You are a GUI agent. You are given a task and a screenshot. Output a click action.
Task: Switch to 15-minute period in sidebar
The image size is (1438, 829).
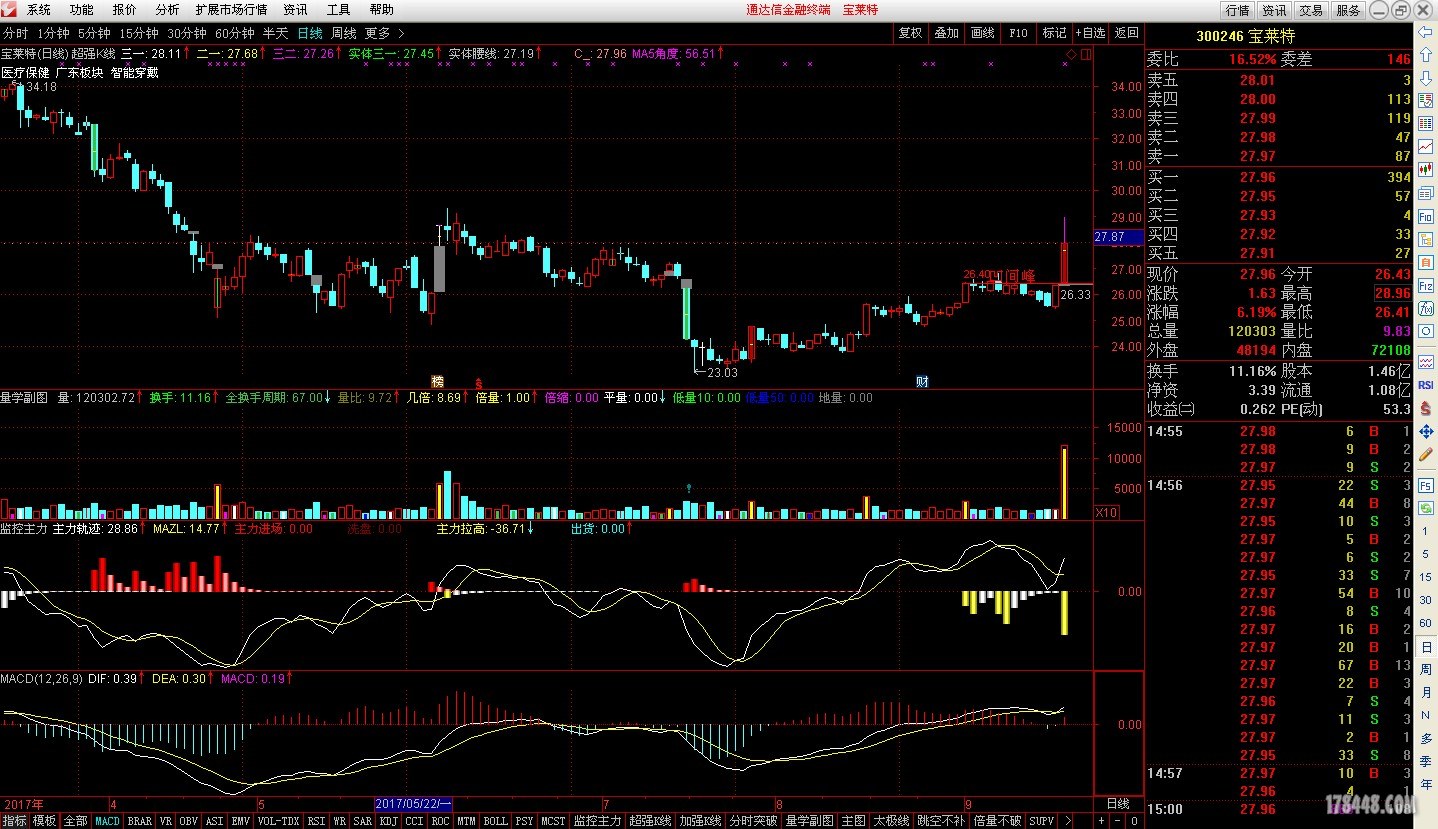coord(1426,577)
